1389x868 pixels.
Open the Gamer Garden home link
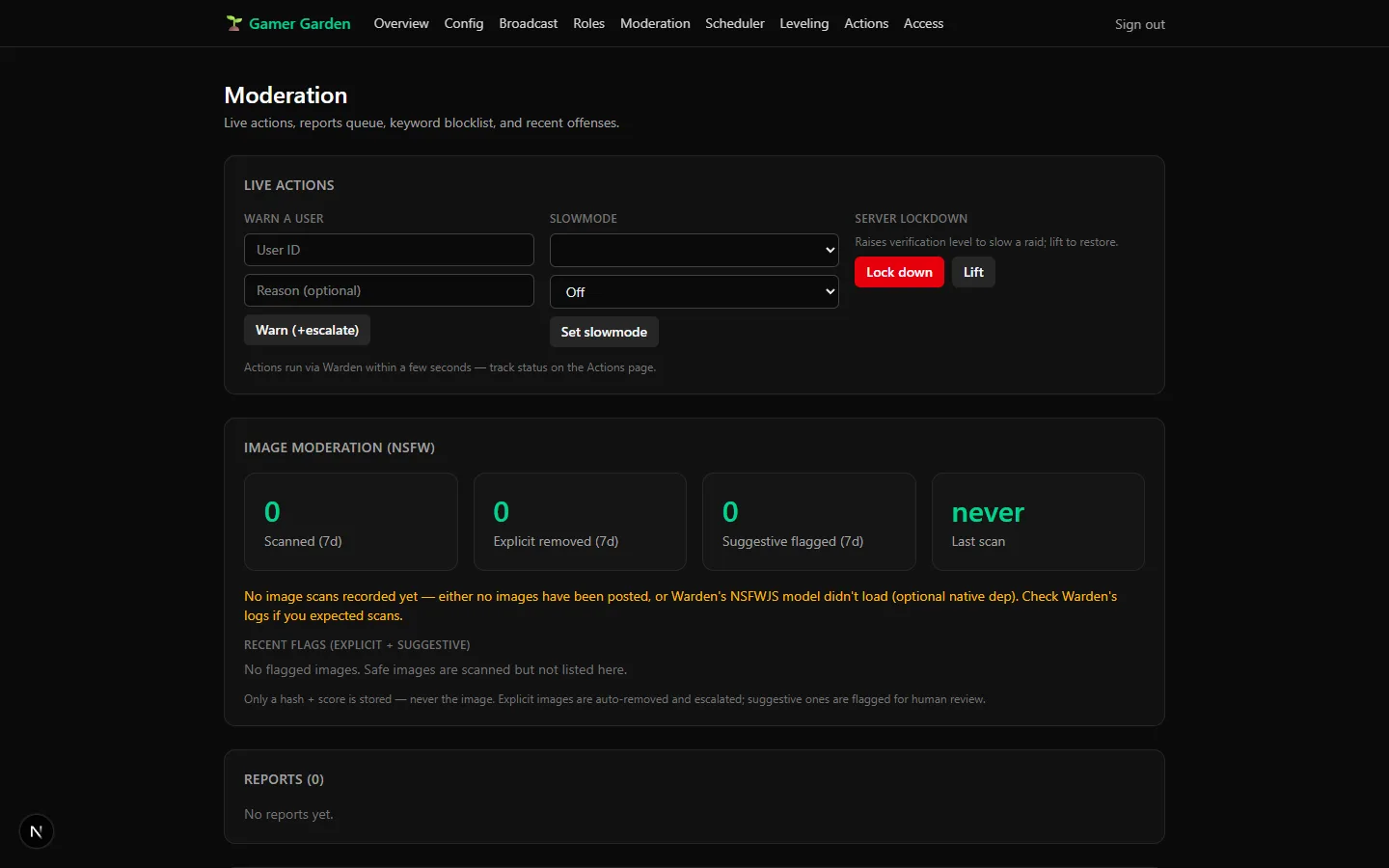(287, 23)
